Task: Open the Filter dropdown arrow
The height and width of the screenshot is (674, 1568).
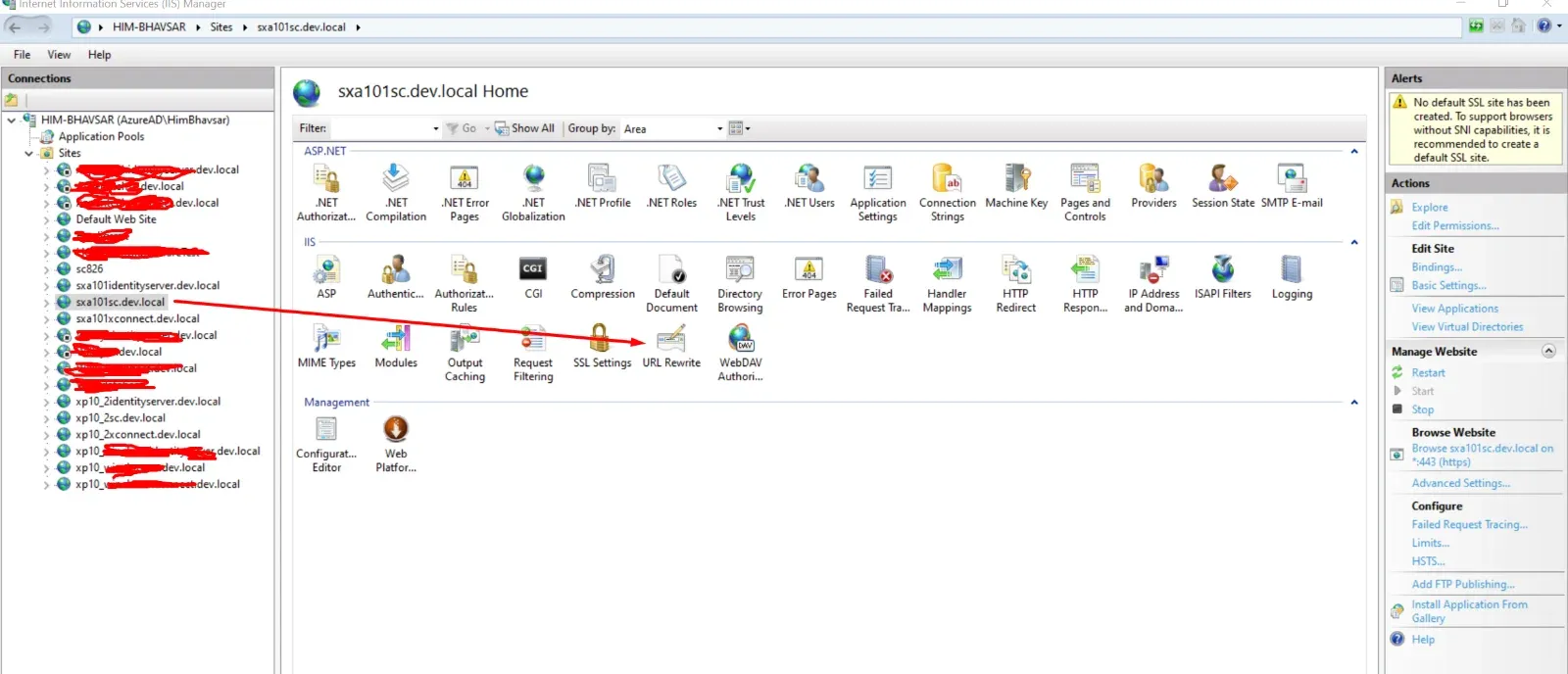Action: [436, 128]
